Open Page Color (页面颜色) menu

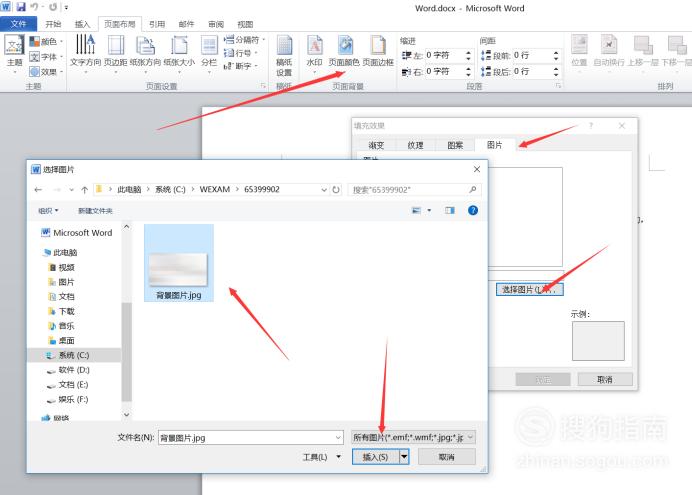click(x=344, y=51)
